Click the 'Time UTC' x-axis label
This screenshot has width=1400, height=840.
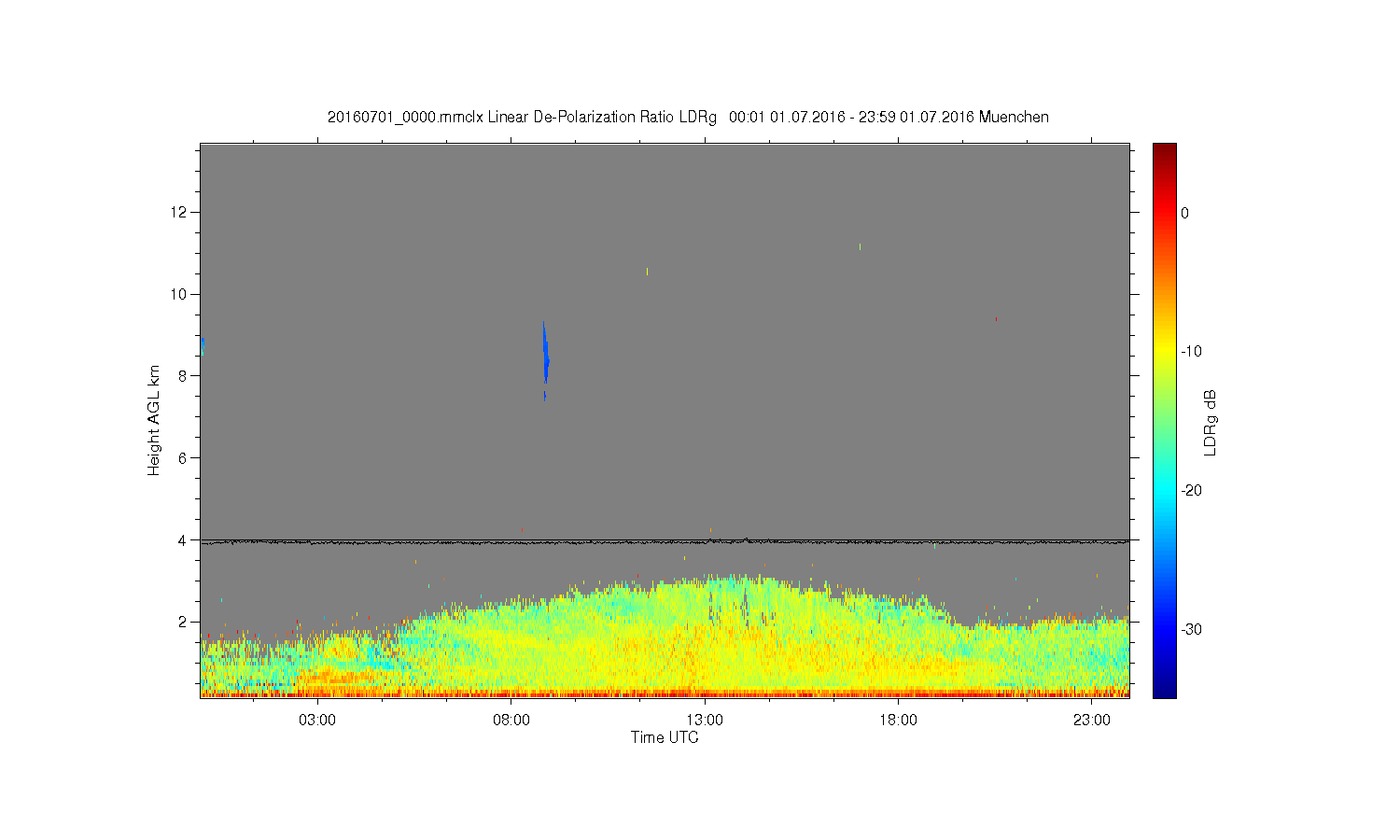pos(665,737)
